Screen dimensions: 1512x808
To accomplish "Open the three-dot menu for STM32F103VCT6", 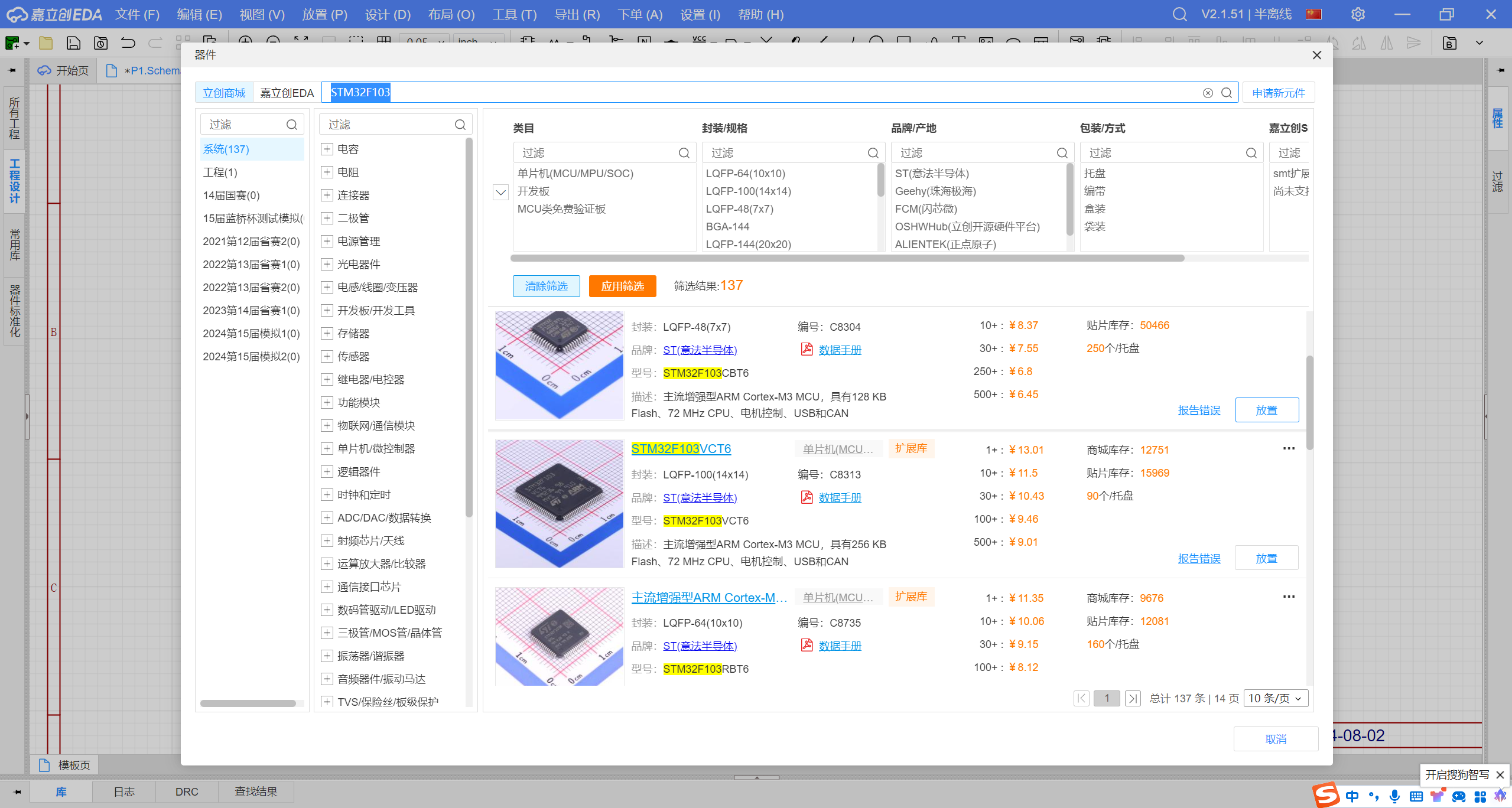I will [x=1289, y=449].
